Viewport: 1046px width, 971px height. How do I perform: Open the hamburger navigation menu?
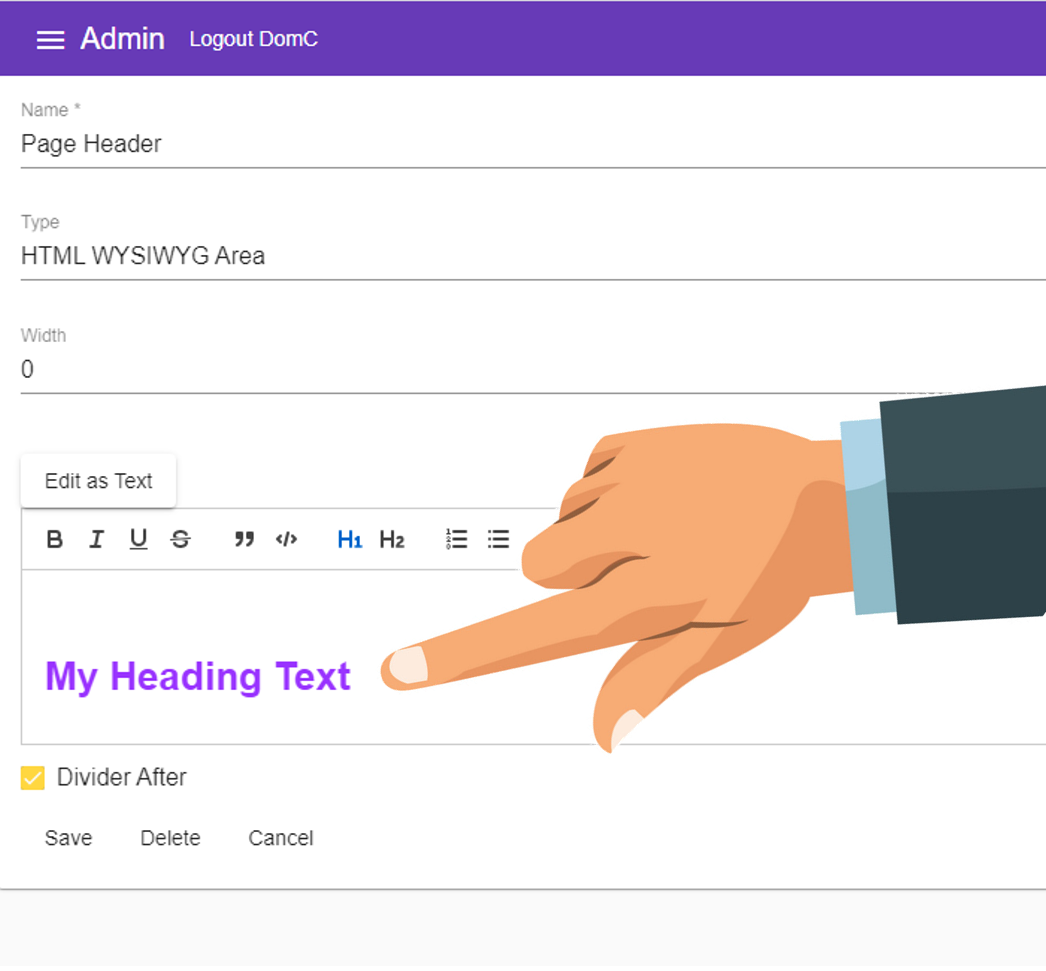50,40
